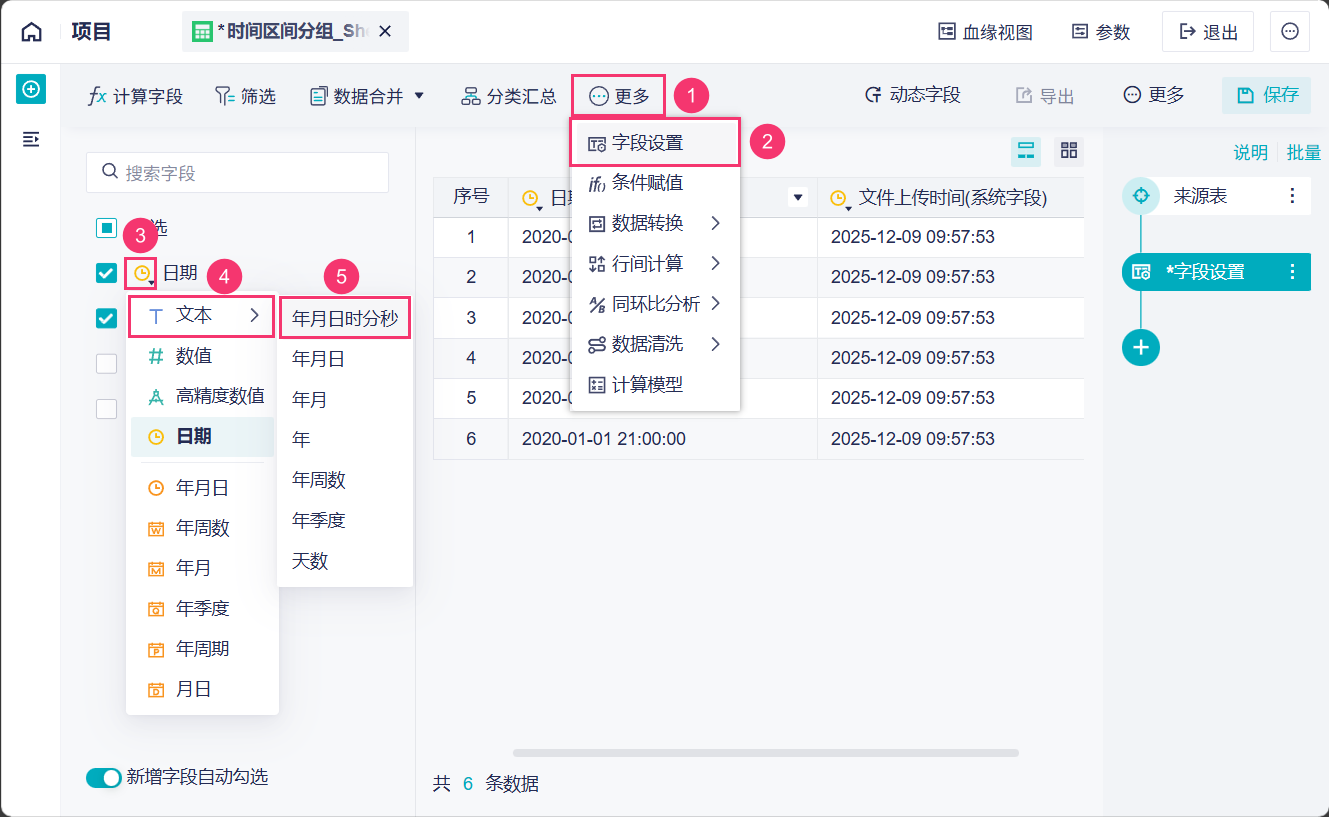Switch to the list layout view icon

[1026, 151]
